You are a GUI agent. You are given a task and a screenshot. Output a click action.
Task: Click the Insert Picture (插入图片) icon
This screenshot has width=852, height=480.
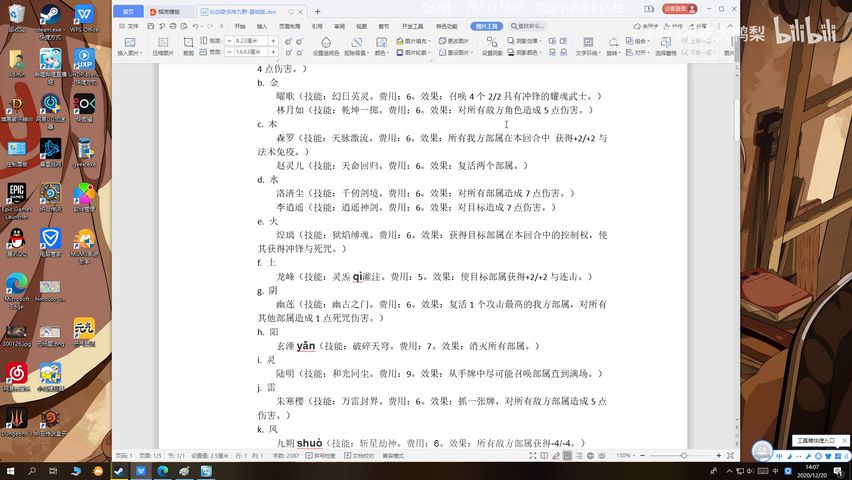click(130, 46)
